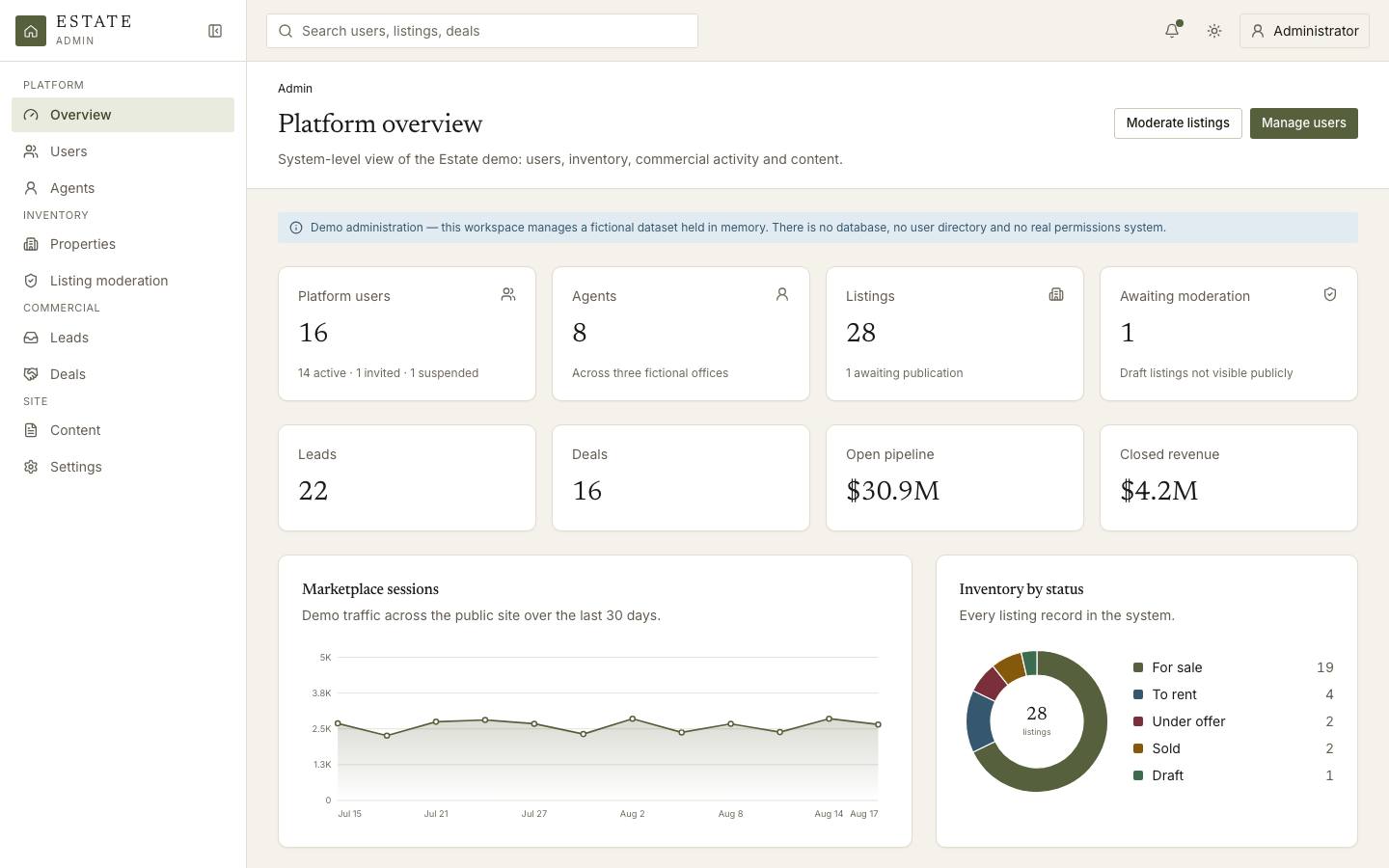Click the shield icon on Awaiting moderation card

point(1330,294)
